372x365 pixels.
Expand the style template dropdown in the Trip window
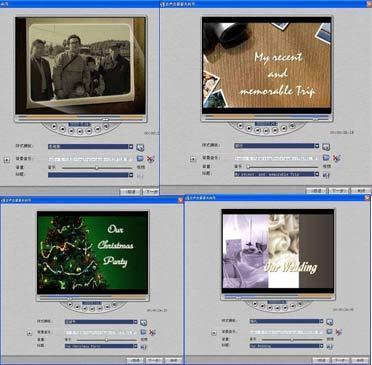[x=317, y=146]
